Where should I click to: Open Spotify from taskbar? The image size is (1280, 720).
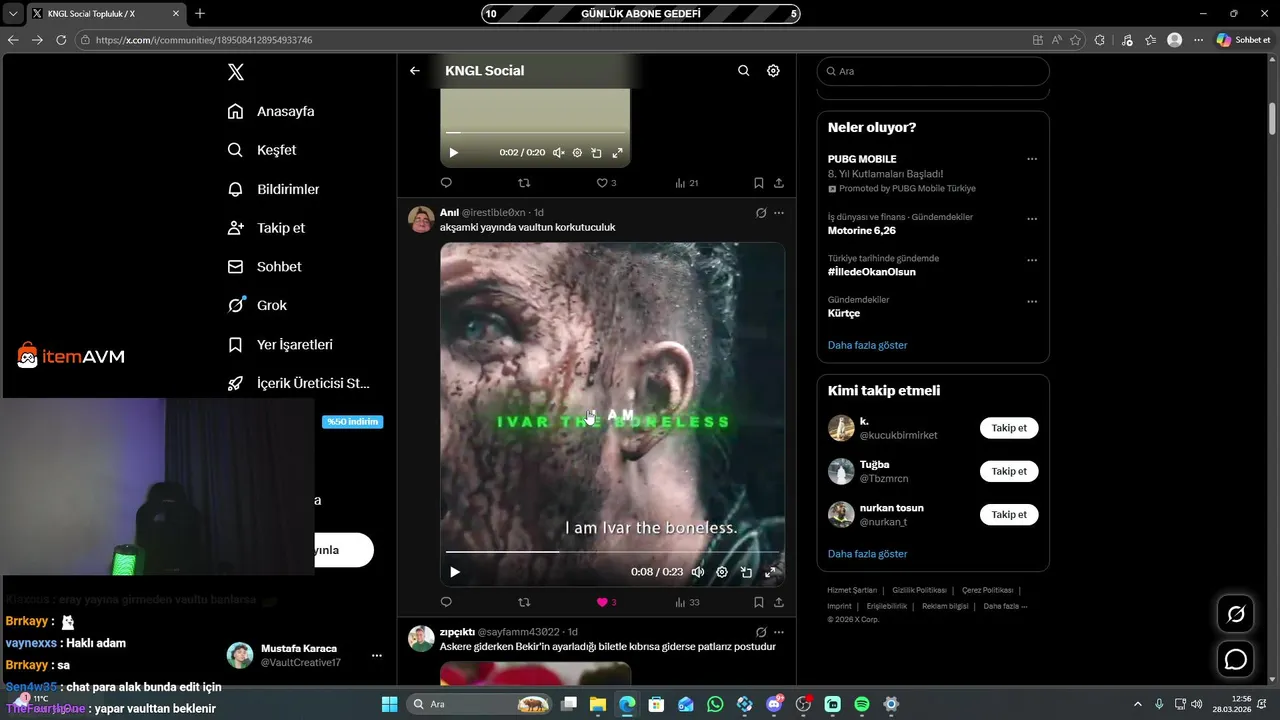pyautogui.click(x=862, y=704)
